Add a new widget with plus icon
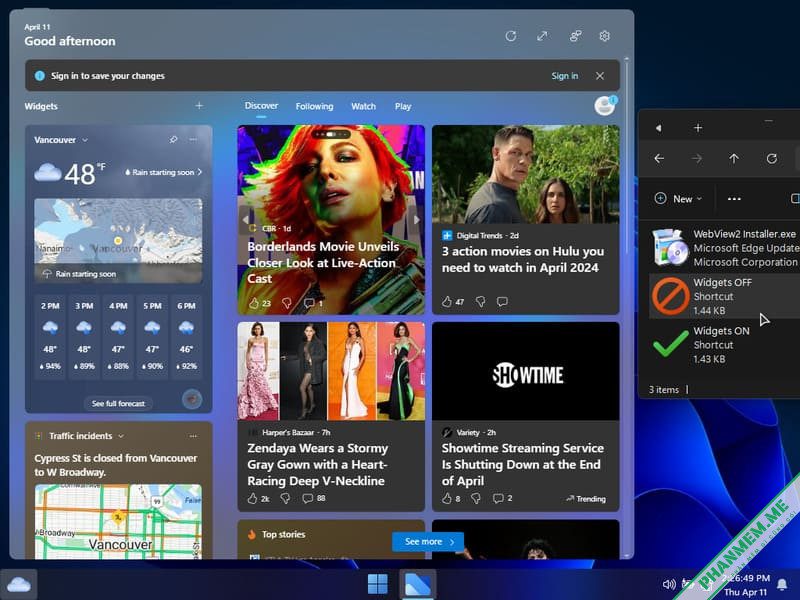 click(199, 106)
